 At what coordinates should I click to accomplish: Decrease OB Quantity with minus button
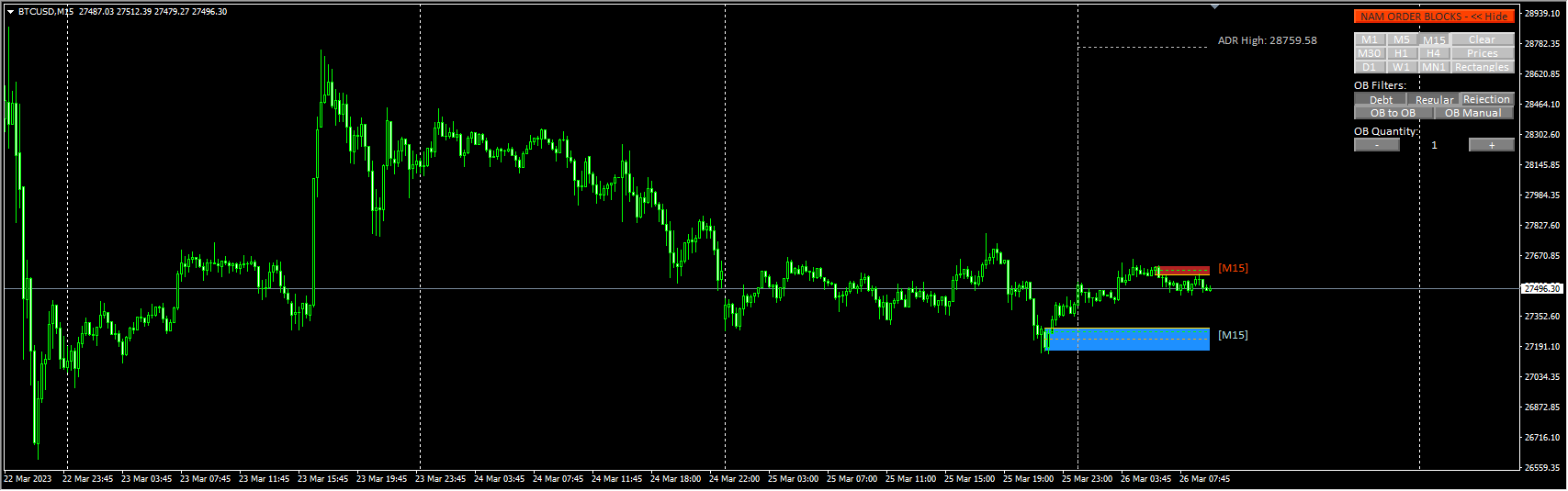point(1377,145)
